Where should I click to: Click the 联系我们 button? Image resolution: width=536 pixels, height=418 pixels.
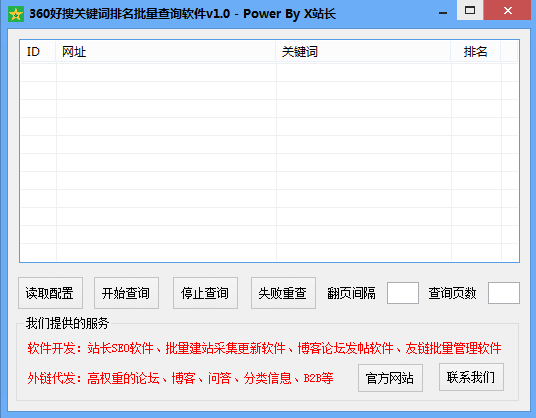471,377
